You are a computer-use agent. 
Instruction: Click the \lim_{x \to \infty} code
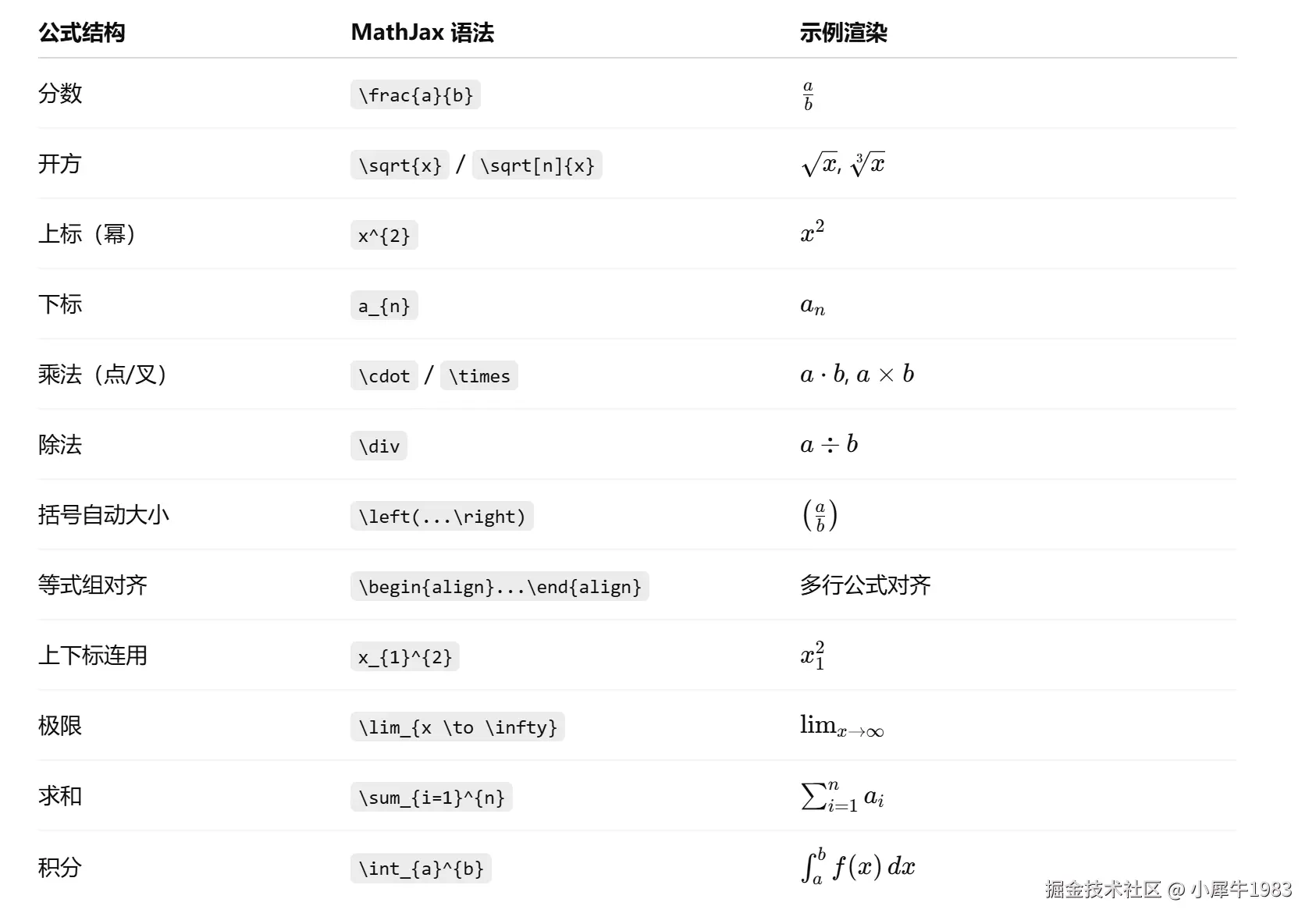(x=457, y=727)
